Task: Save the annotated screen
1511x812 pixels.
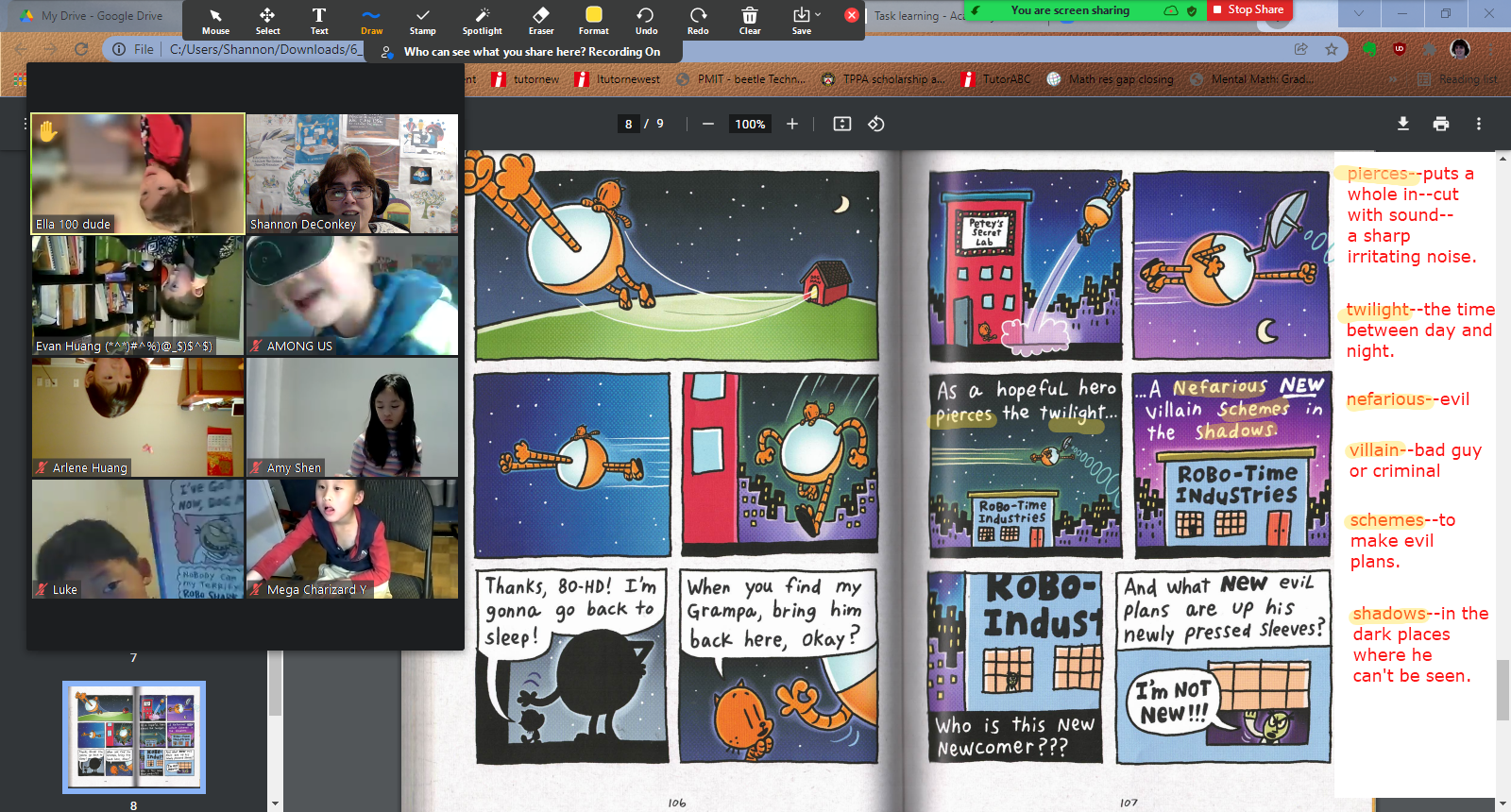Action: [801, 21]
